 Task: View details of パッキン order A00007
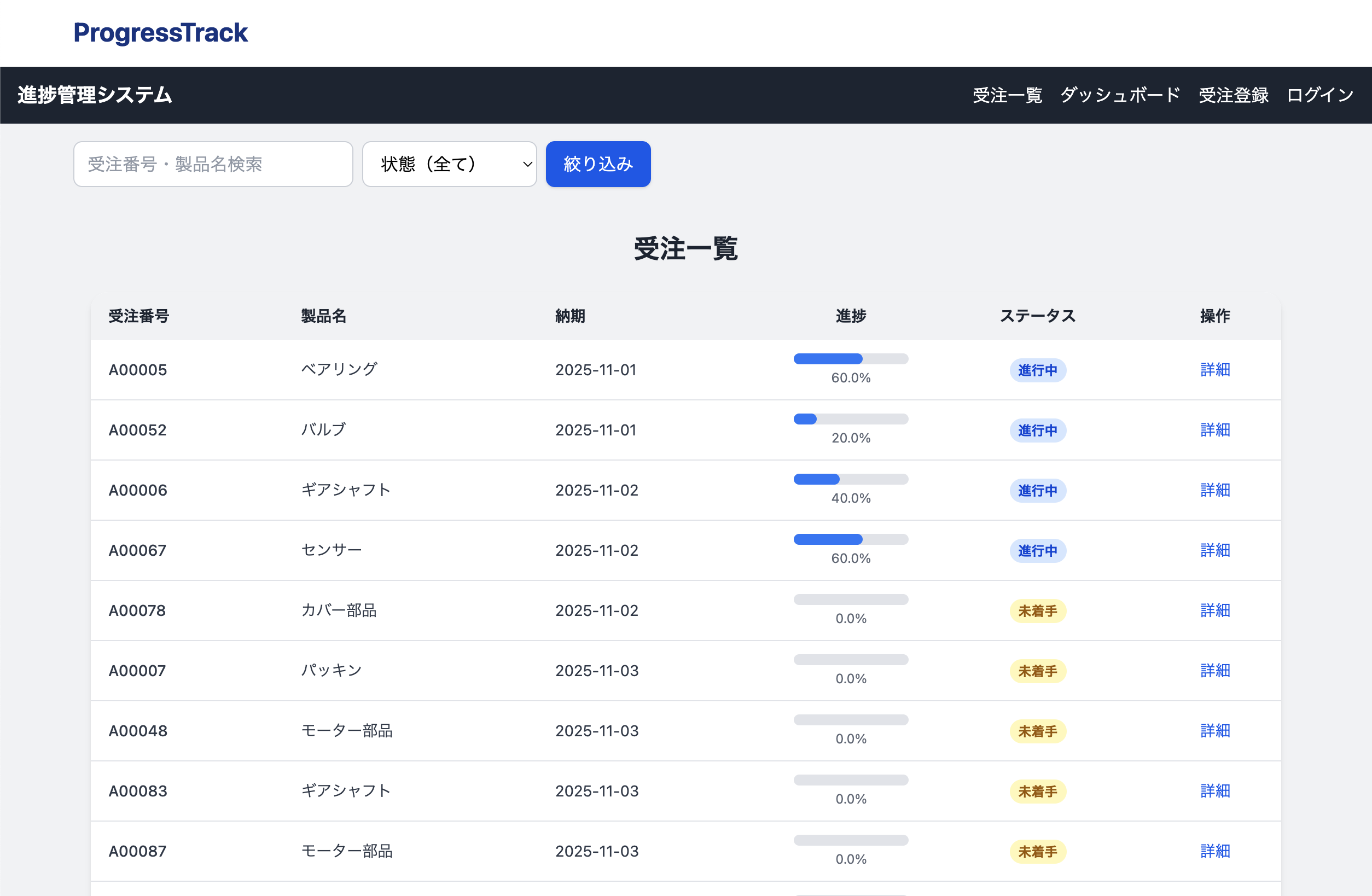pyautogui.click(x=1214, y=671)
